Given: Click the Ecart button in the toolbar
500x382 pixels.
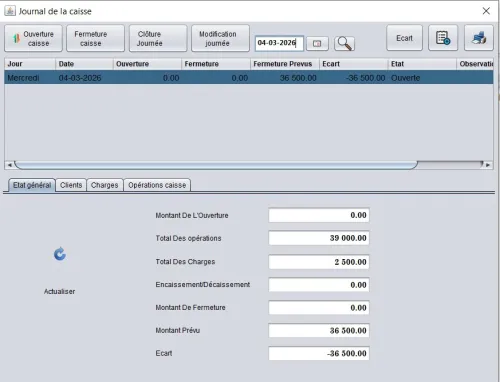Looking at the screenshot, I should [x=404, y=38].
